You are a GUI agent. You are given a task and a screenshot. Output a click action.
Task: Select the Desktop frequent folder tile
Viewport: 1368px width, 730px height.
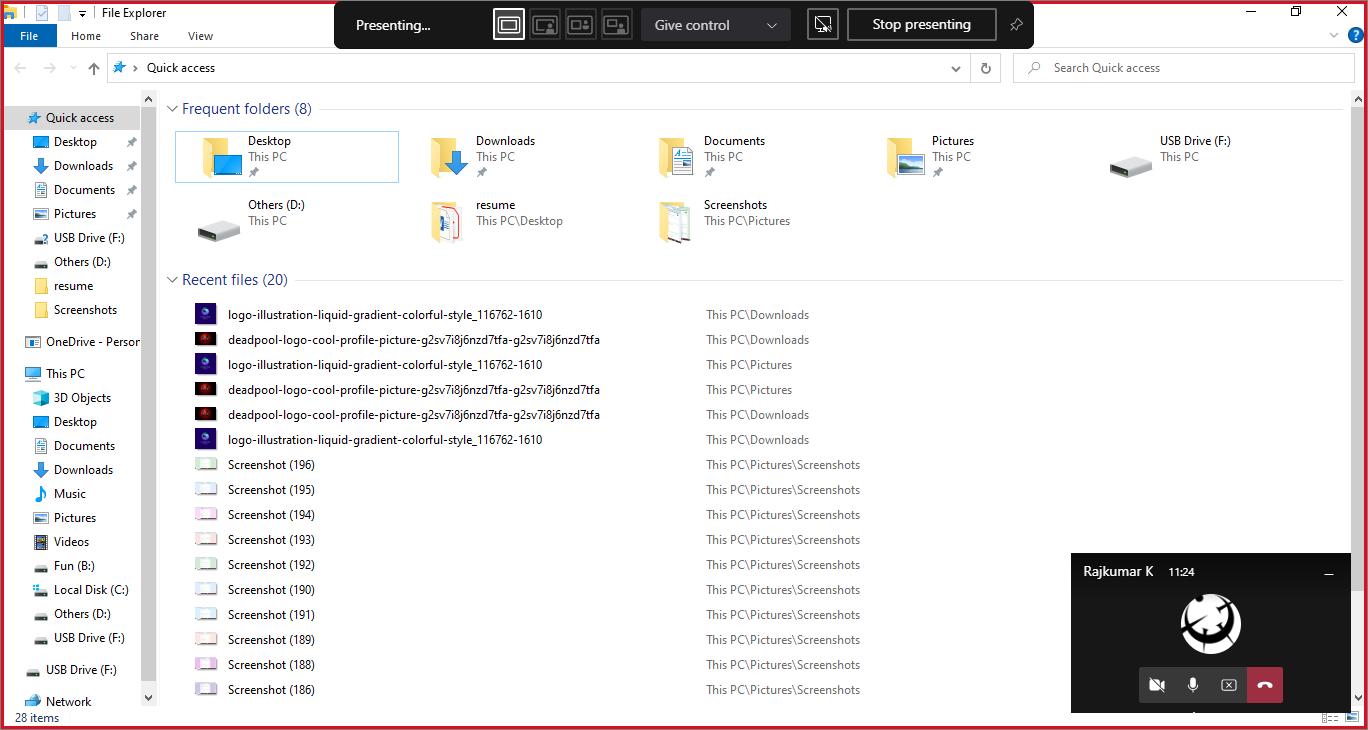point(287,157)
